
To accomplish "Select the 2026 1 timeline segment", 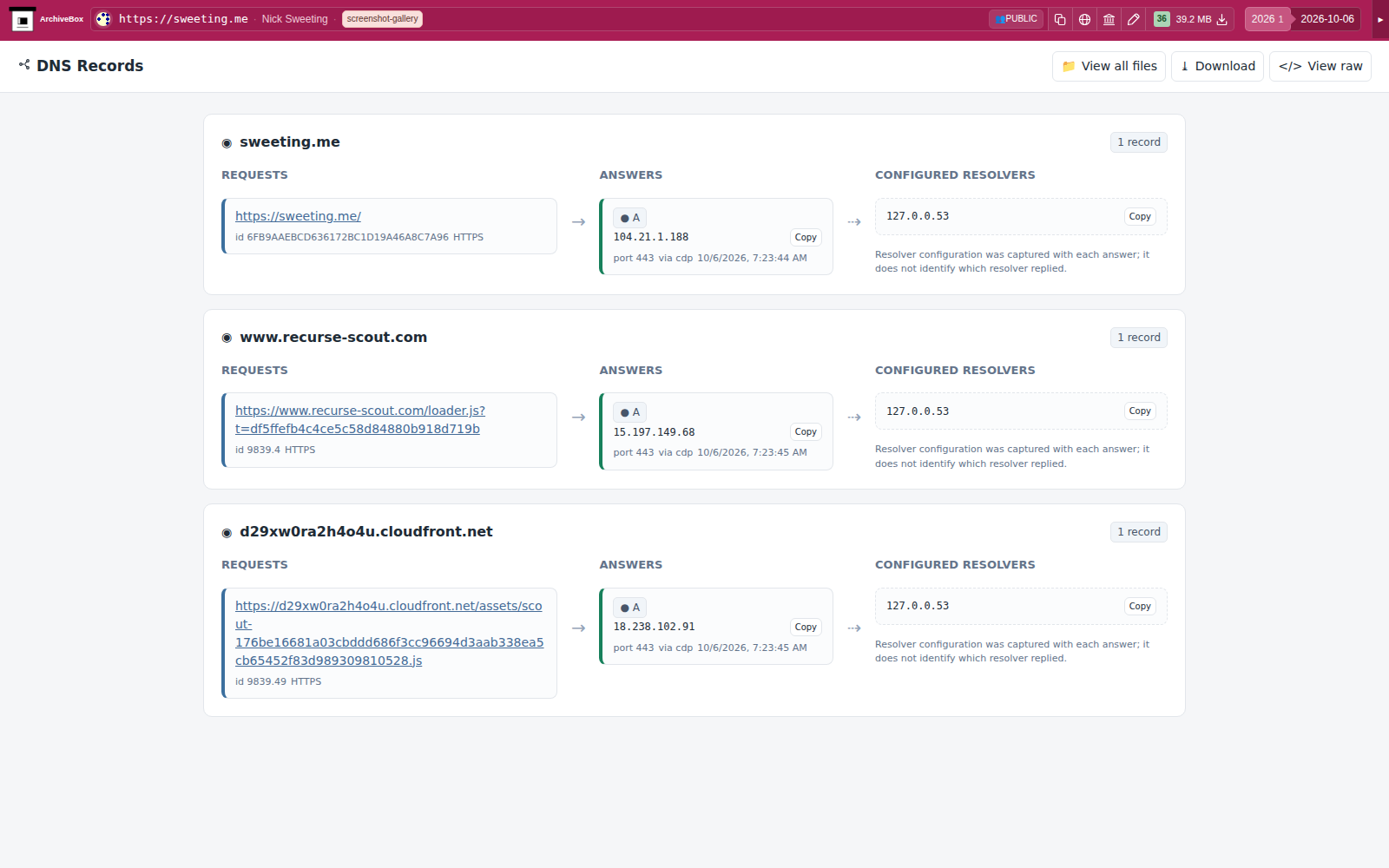I will [x=1267, y=19].
